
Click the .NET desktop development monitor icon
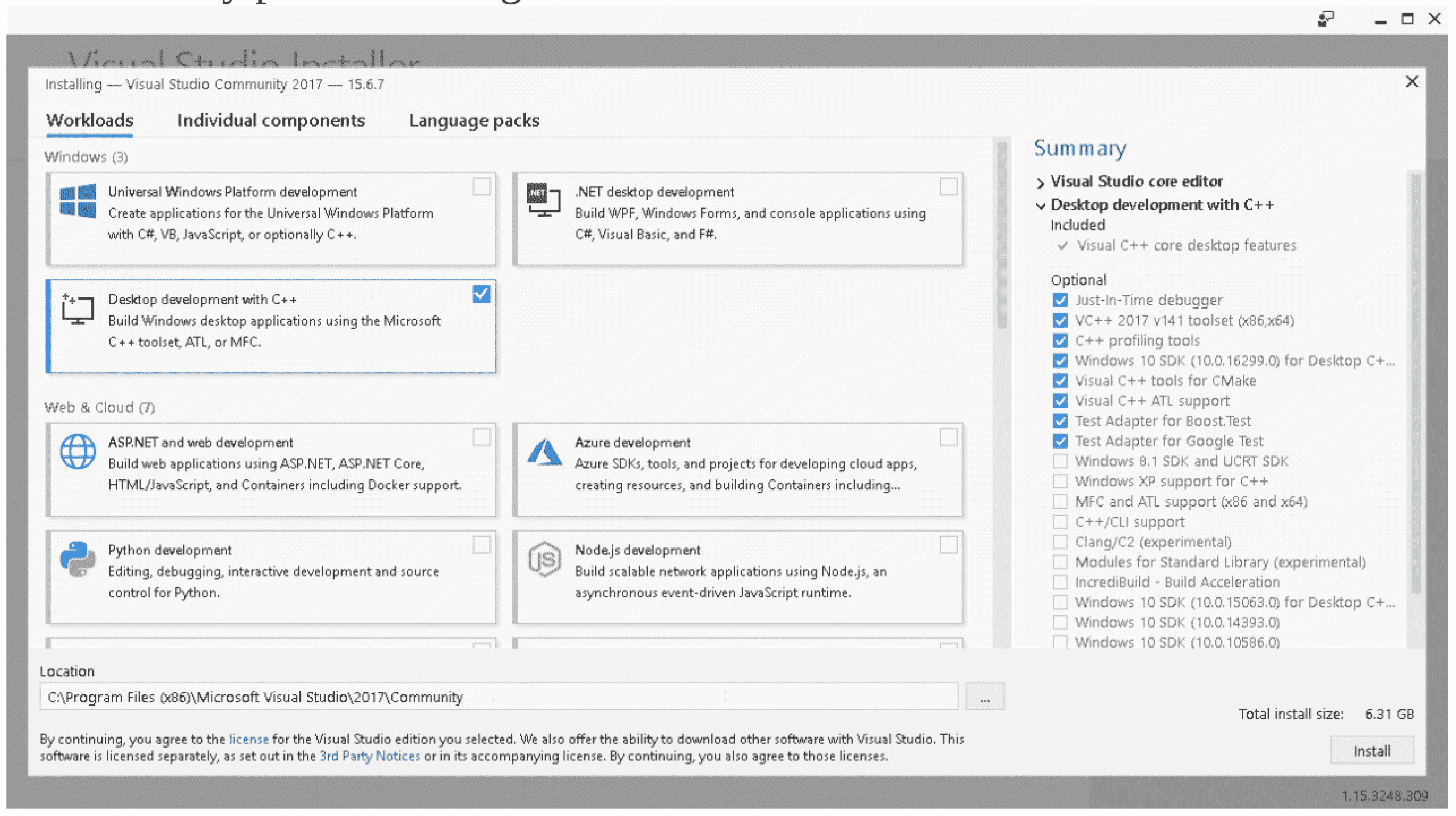coord(543,200)
